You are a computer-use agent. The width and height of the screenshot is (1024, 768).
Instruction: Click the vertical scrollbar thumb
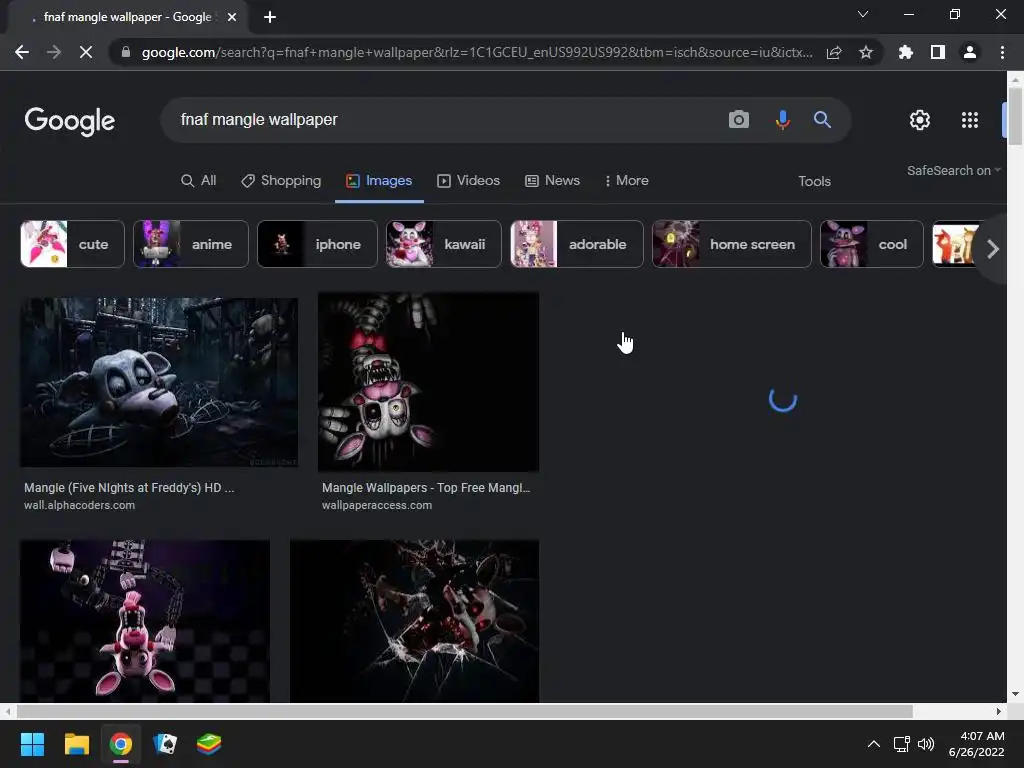click(x=1015, y=116)
